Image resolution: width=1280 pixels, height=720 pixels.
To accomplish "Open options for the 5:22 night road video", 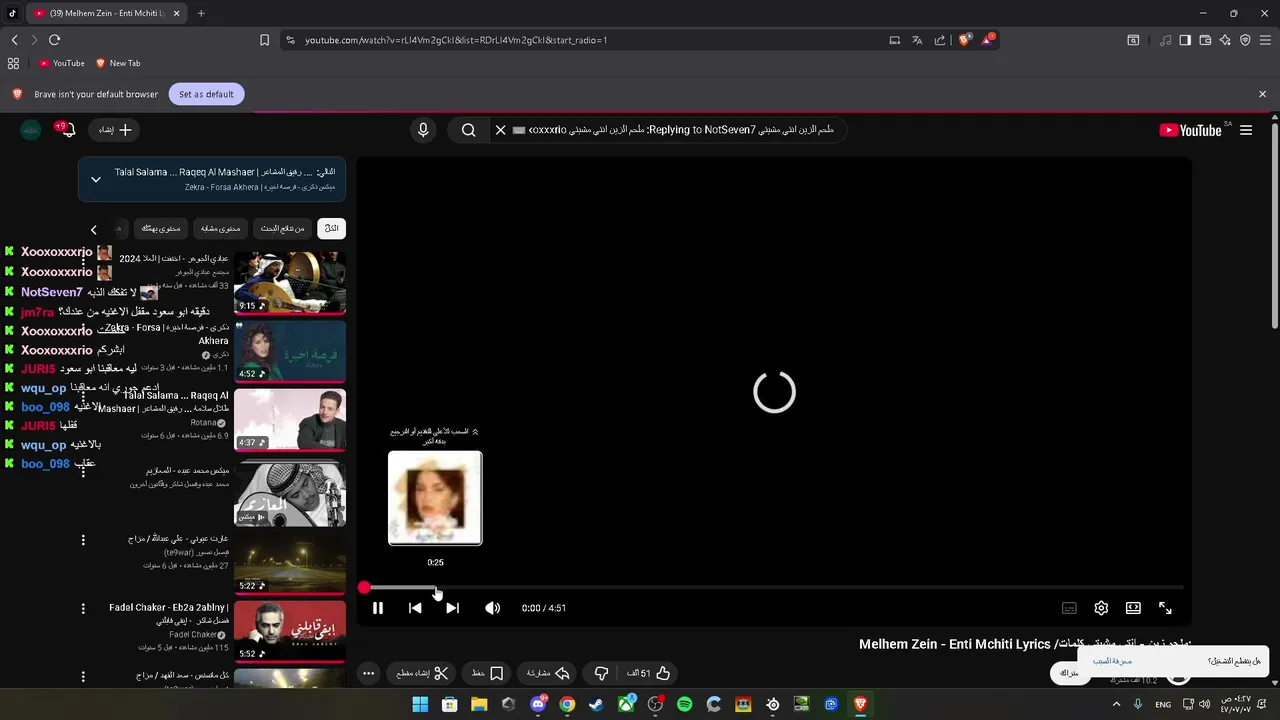I will click(83, 540).
